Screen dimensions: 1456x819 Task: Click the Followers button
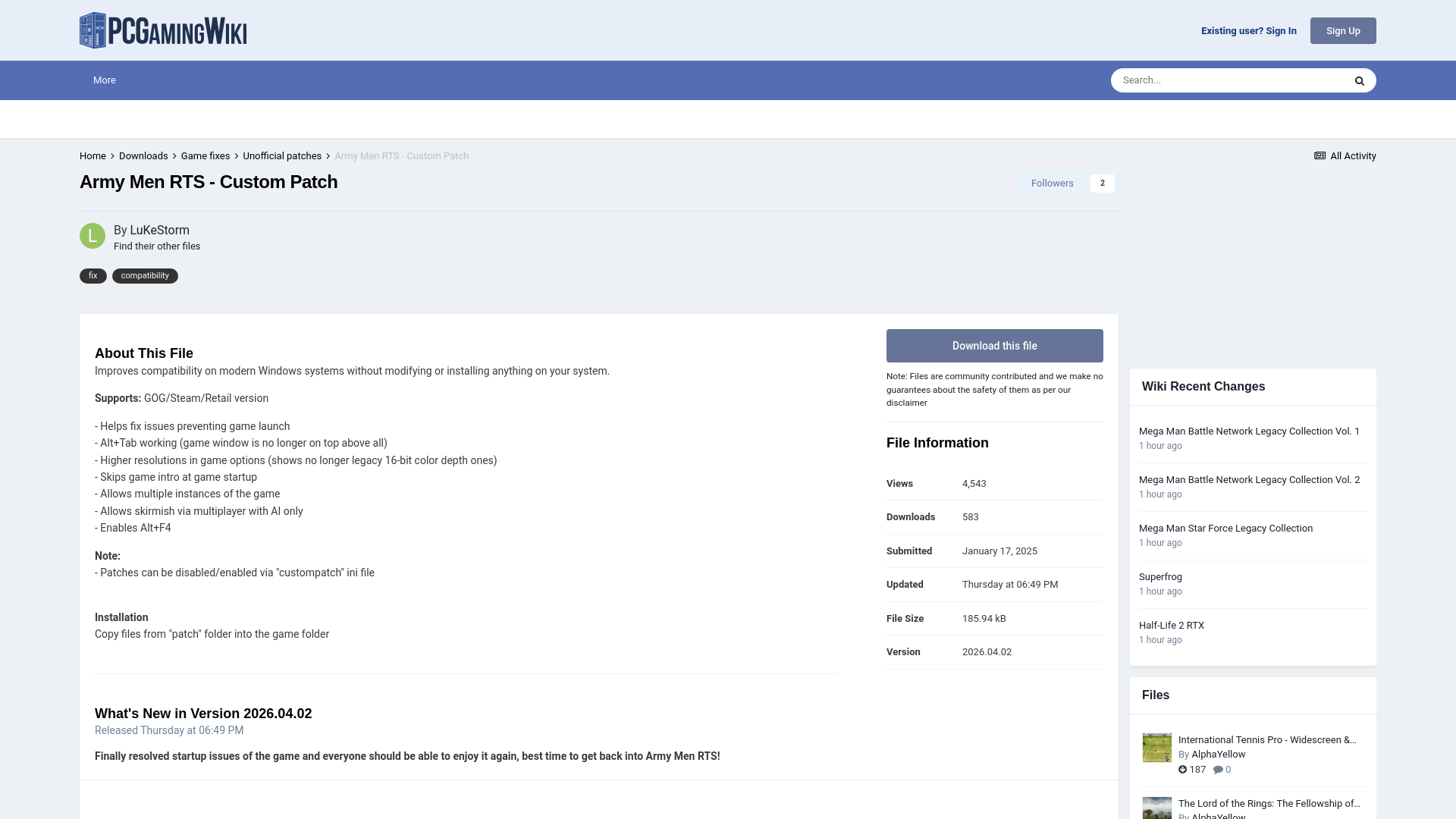[x=1052, y=184]
